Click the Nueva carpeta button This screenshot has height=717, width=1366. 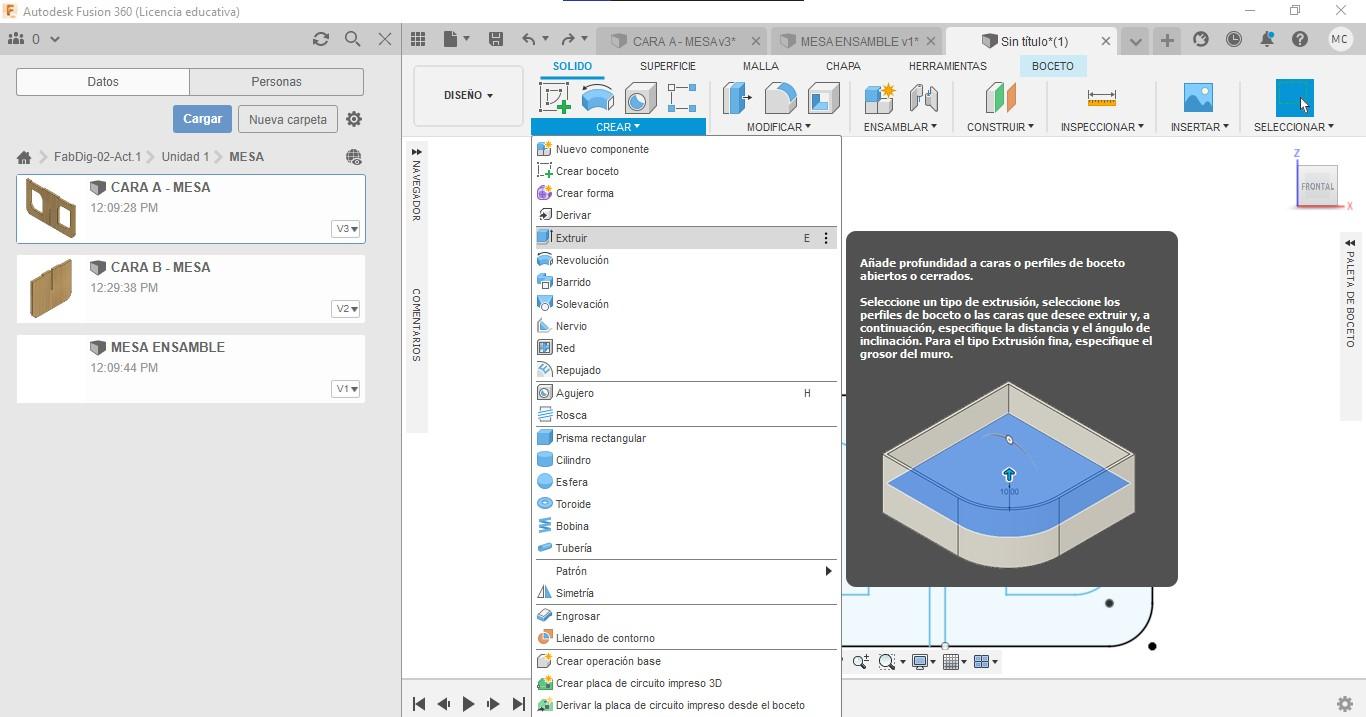288,119
